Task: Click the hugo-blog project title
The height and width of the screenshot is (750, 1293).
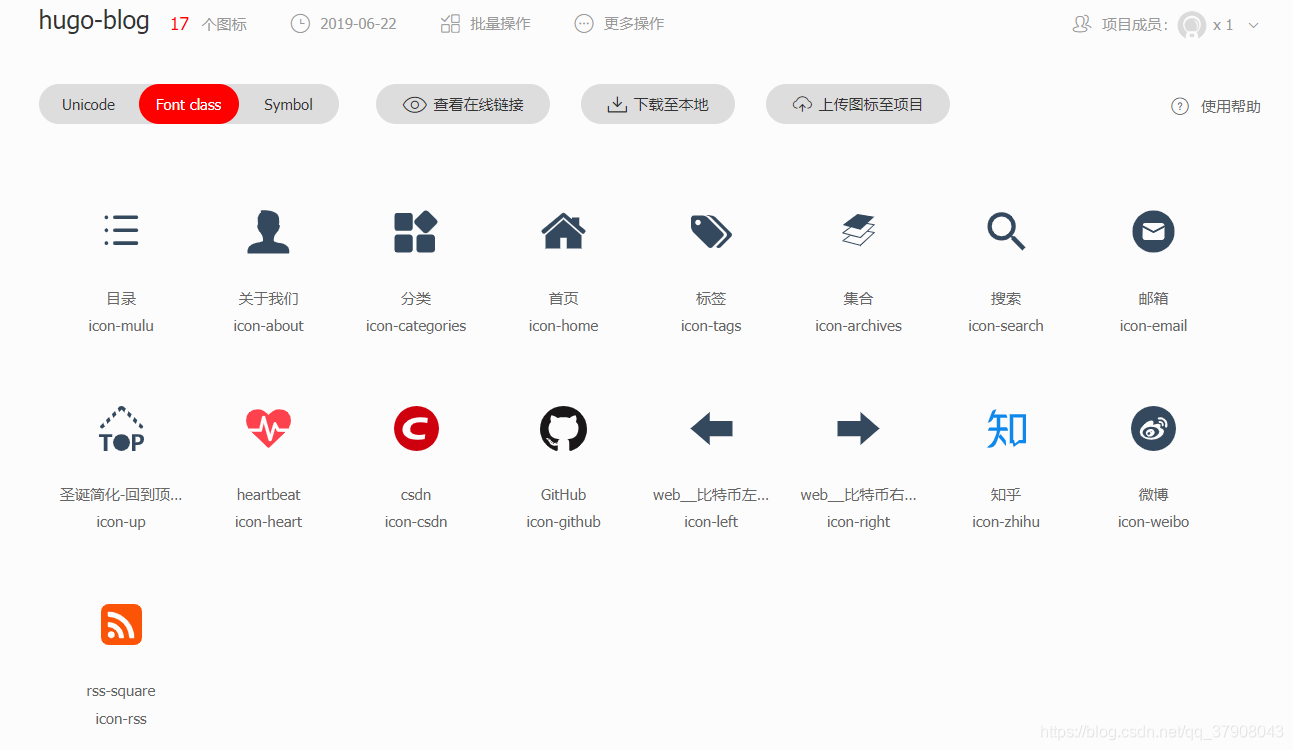Action: (x=94, y=21)
